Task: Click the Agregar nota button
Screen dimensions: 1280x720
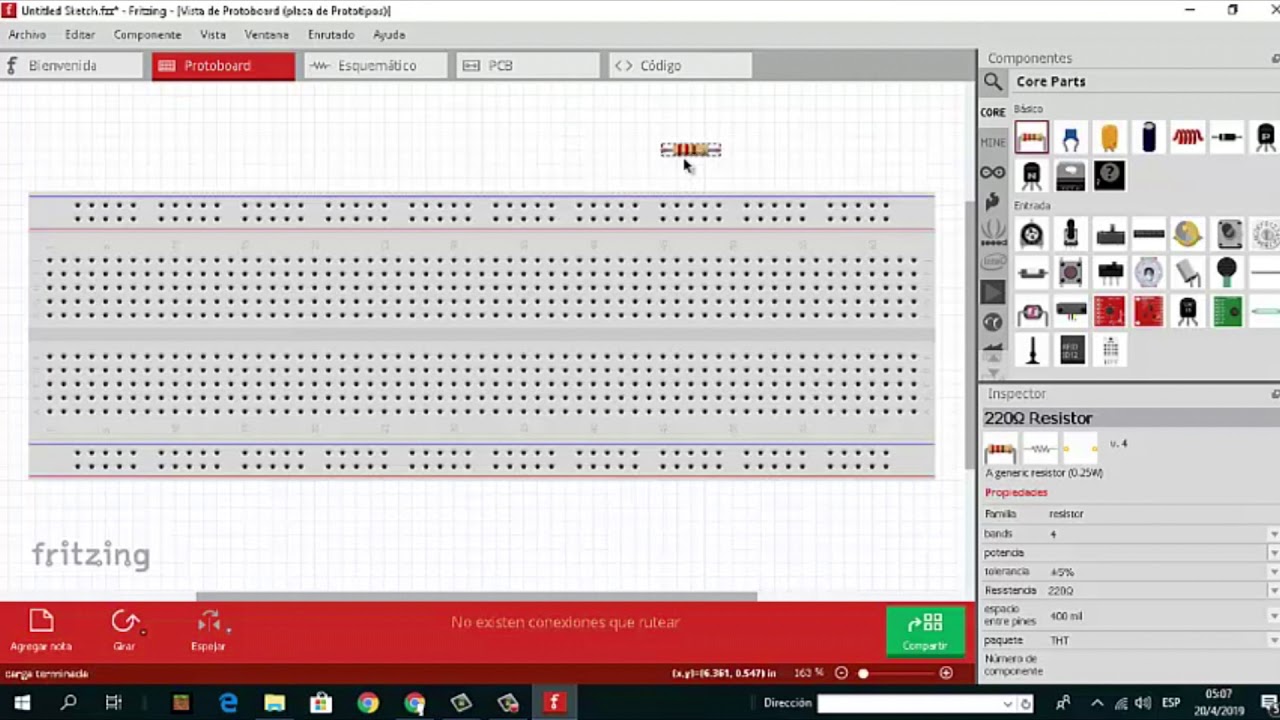Action: pos(41,630)
